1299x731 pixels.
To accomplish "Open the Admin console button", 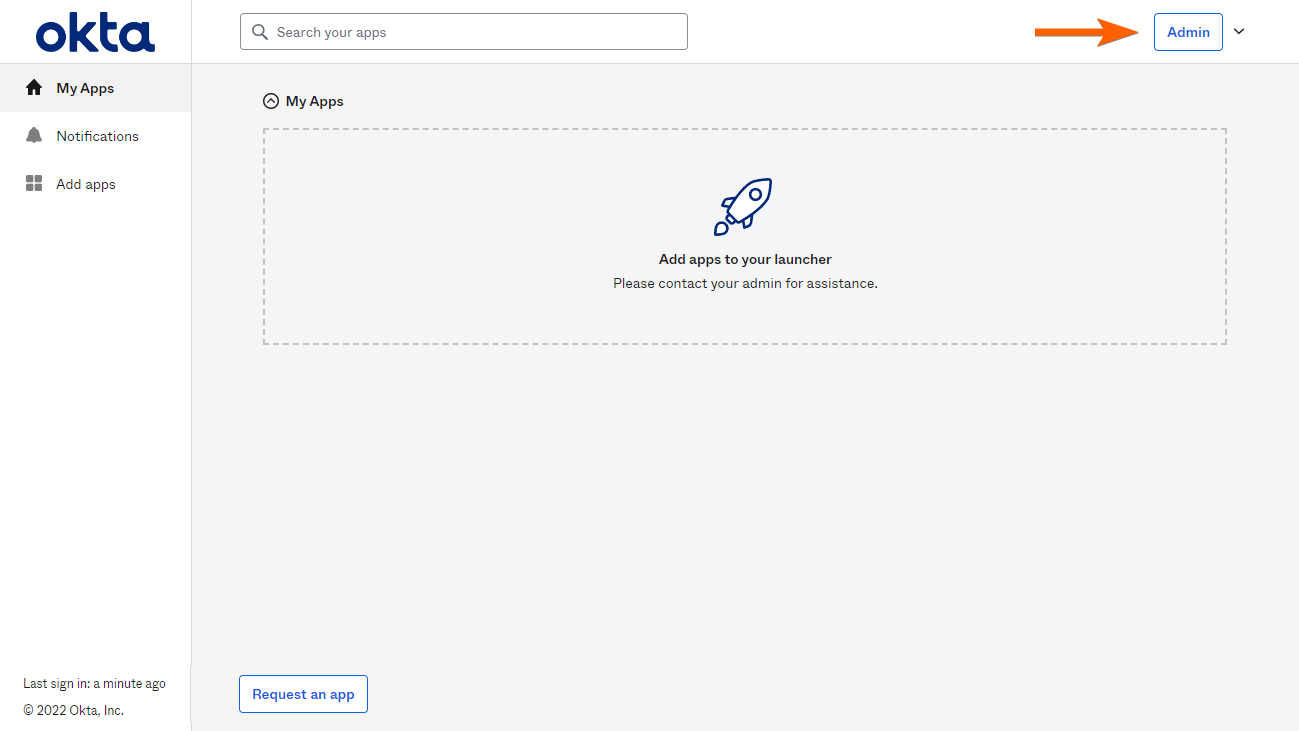I will pyautogui.click(x=1188, y=32).
